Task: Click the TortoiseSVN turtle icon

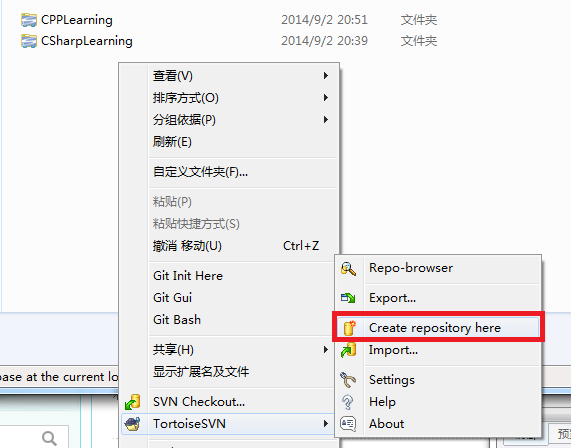Action: (132, 424)
